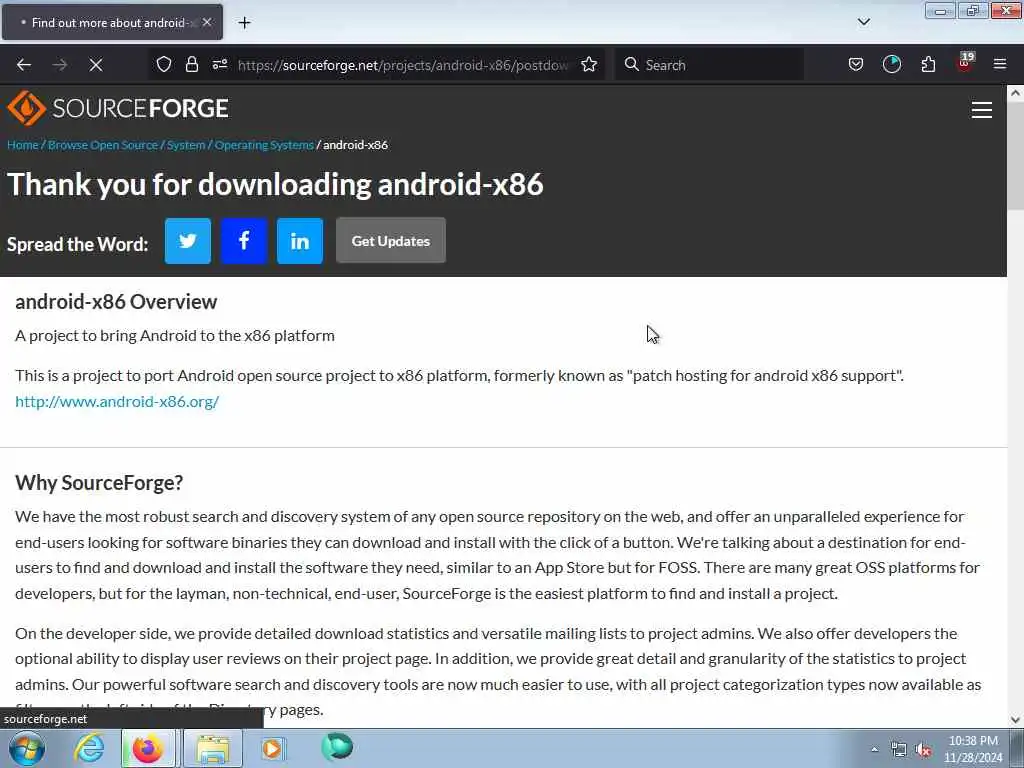Click scrollbar up arrow

click(1015, 93)
